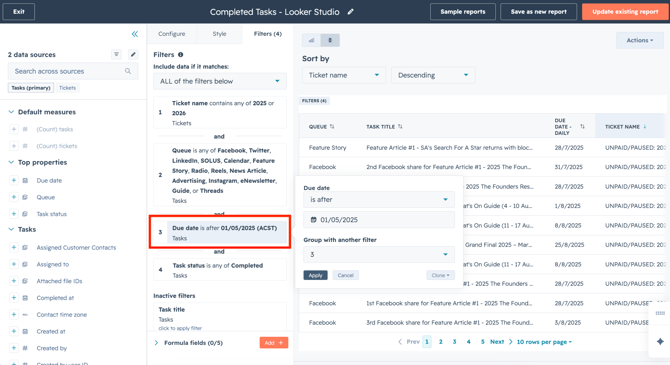
Task: Collapse the Tasks properties section
Action: 11,230
